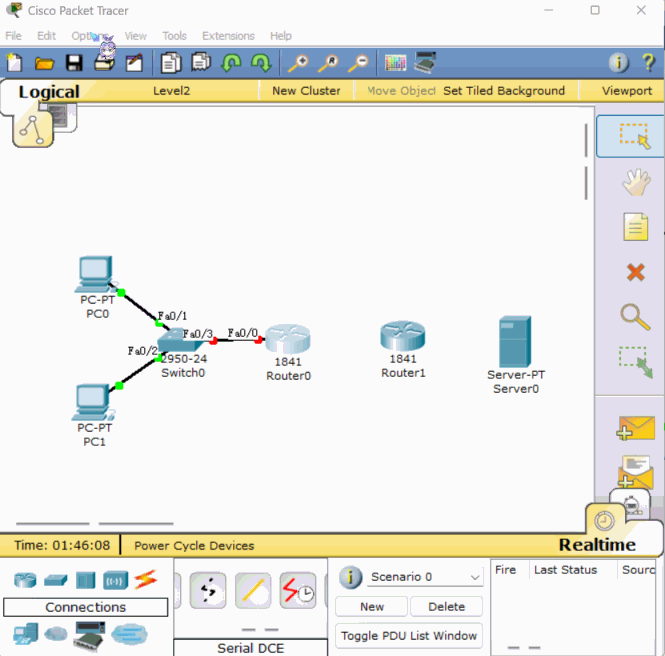Open the View menu
This screenshot has height=656, width=665.
click(x=135, y=36)
